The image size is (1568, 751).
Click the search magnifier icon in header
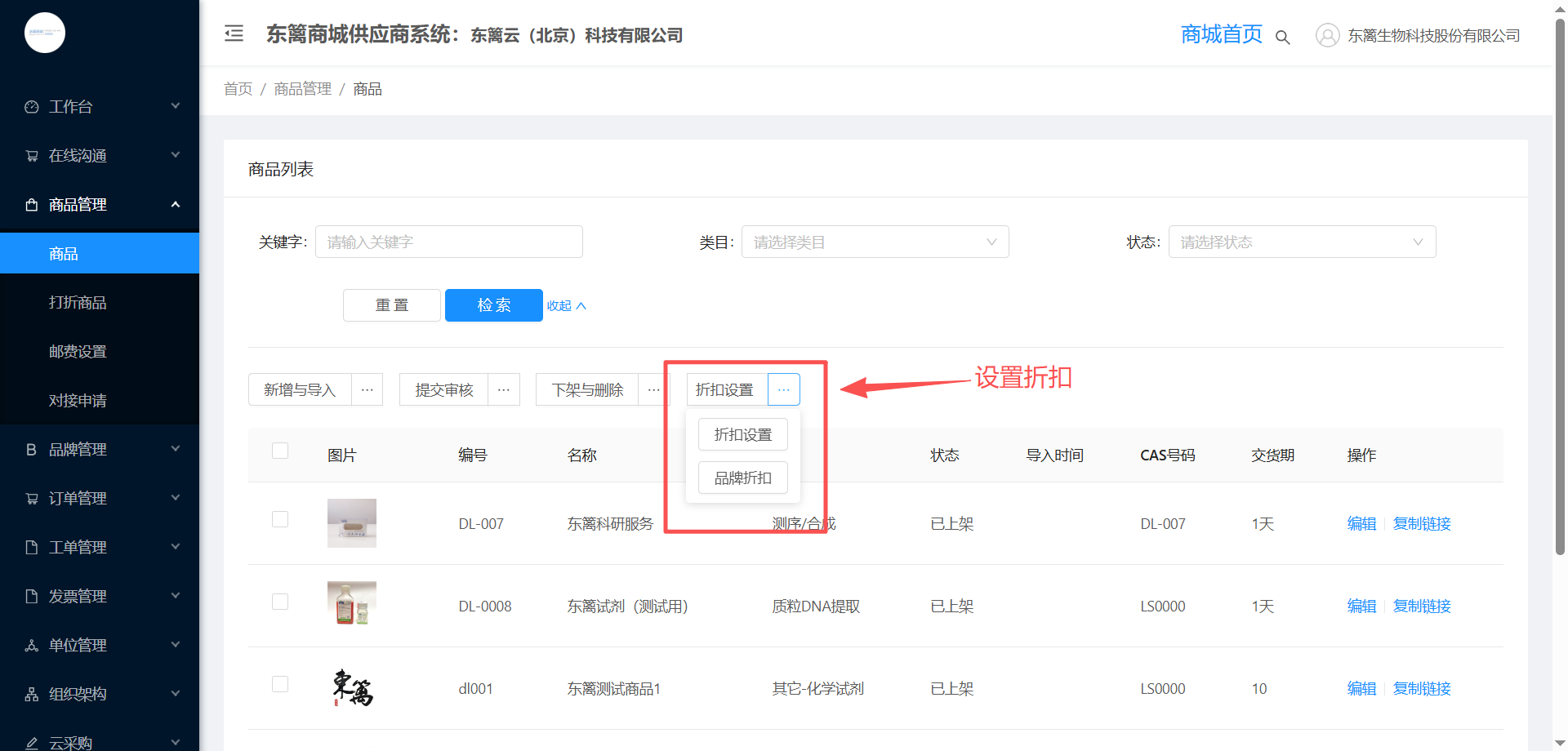[x=1283, y=37]
